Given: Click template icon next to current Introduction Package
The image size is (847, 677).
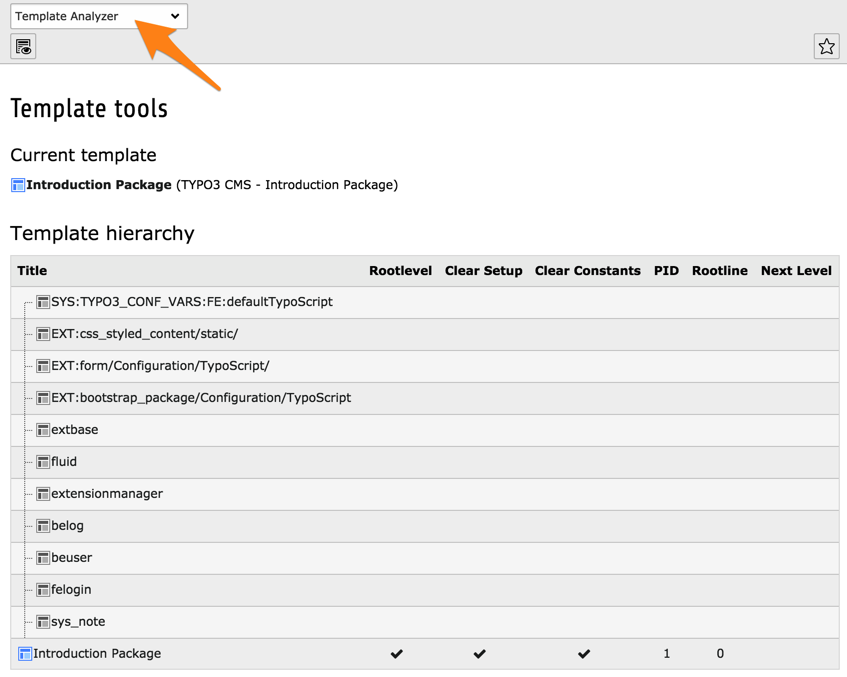Looking at the screenshot, I should click(x=18, y=185).
